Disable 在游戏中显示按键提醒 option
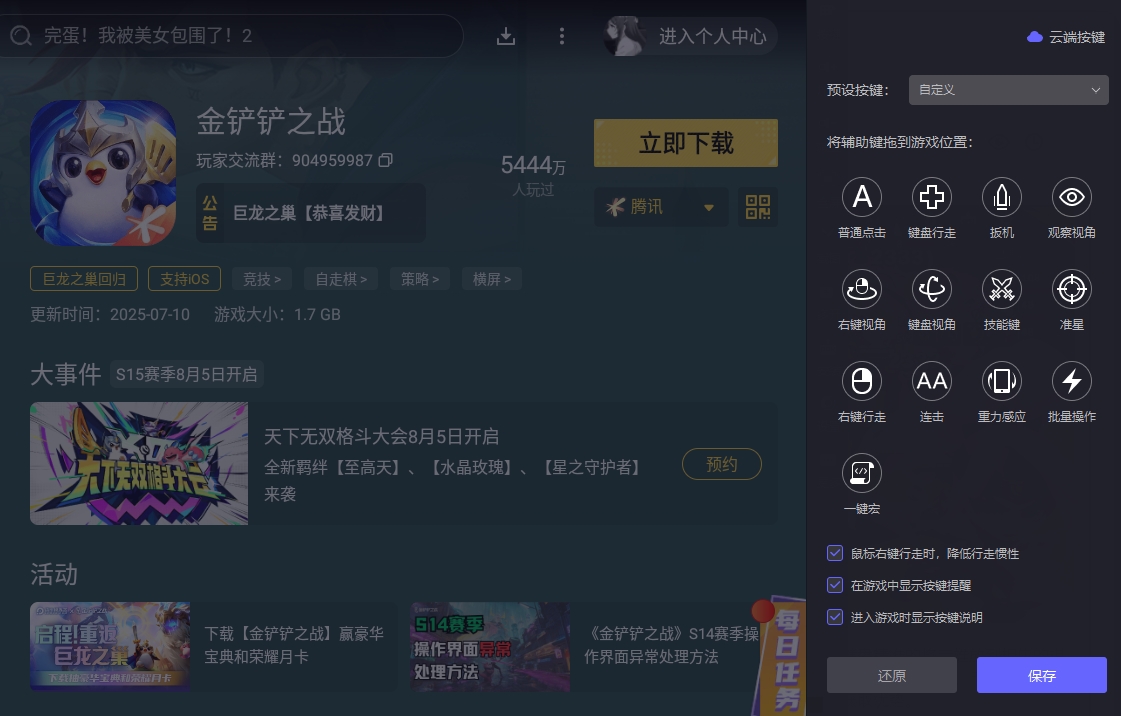 [x=835, y=585]
